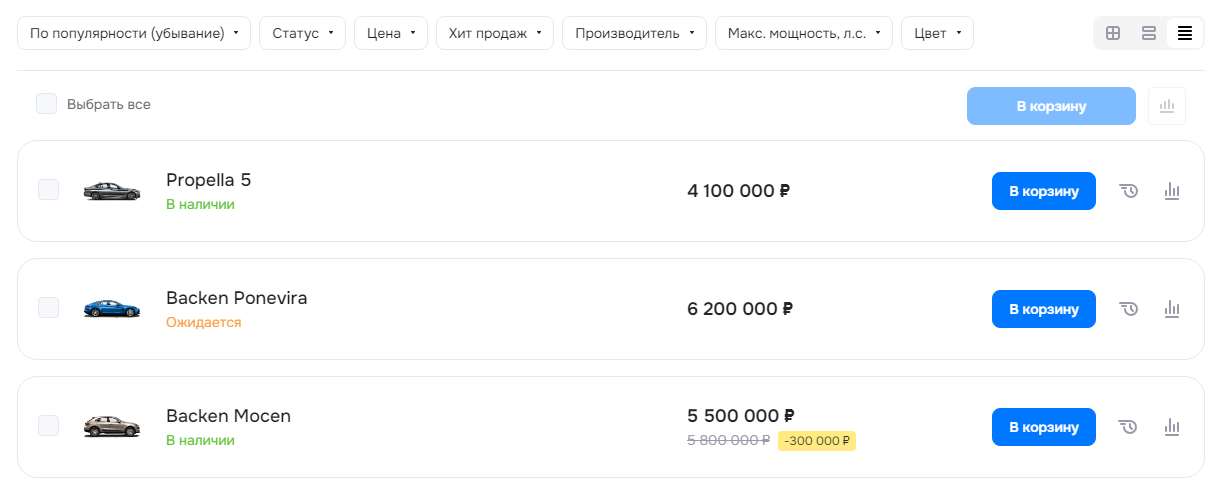Add Propella 5 to comparison chart

pyautogui.click(x=1173, y=191)
